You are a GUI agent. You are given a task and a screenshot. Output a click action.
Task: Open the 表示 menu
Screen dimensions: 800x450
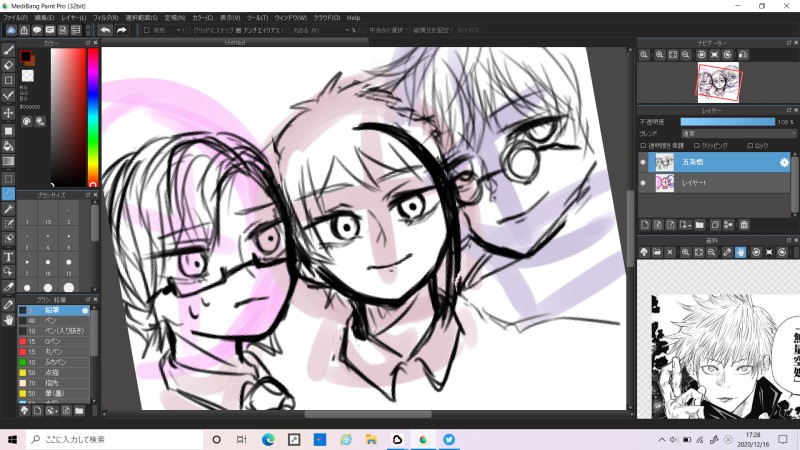230,17
